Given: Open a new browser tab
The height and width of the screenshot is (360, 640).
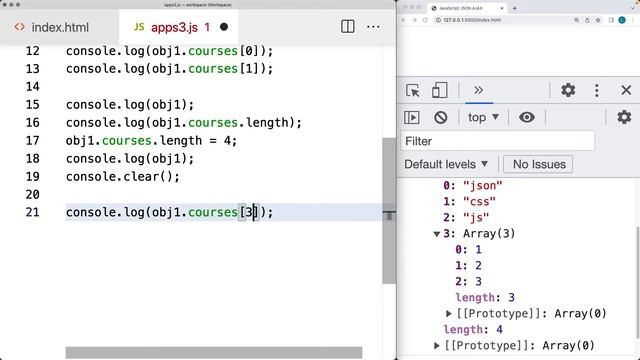Looking at the screenshot, I should pyautogui.click(x=514, y=8).
